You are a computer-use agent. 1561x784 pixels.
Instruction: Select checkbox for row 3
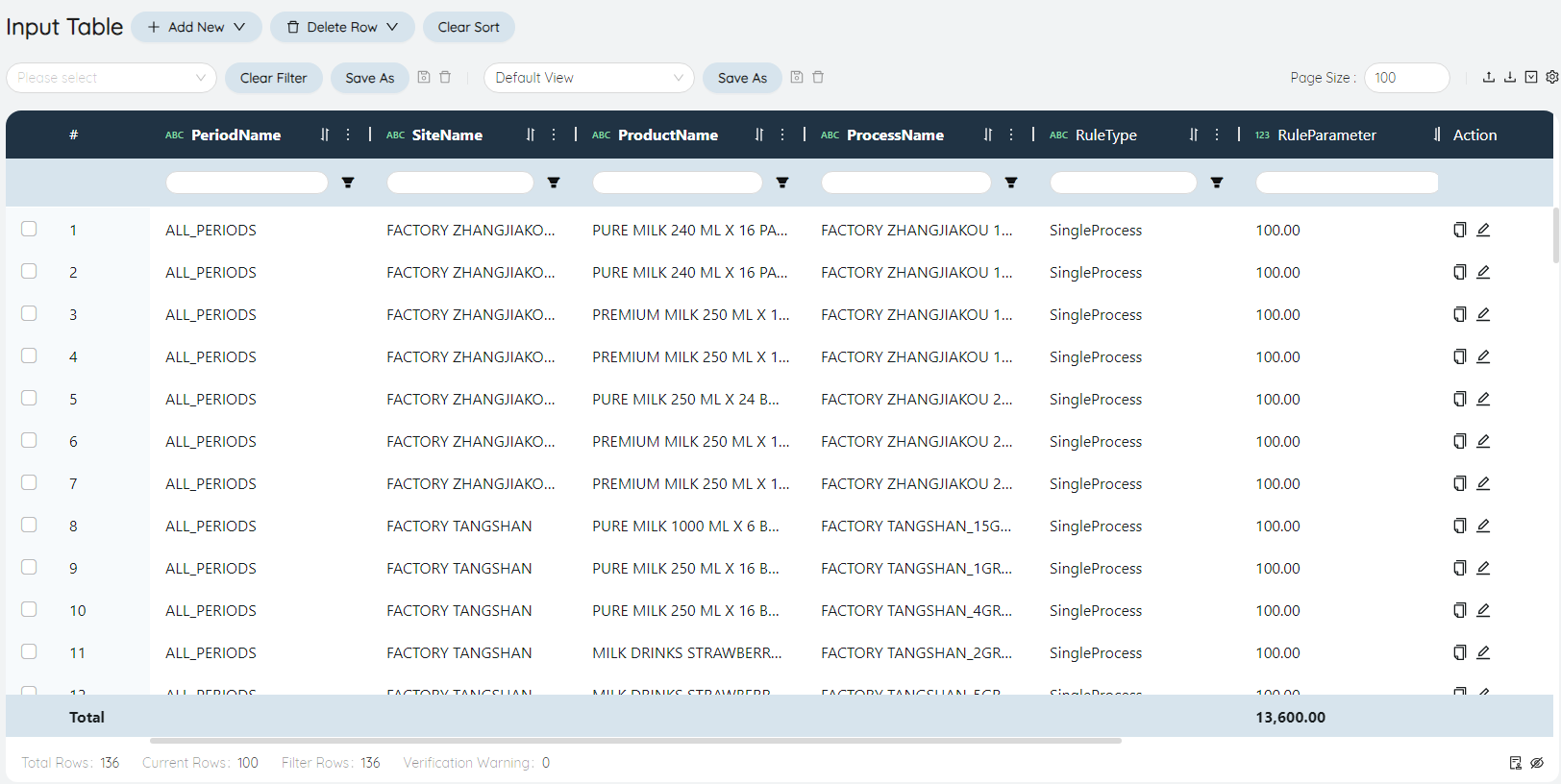coord(29,313)
